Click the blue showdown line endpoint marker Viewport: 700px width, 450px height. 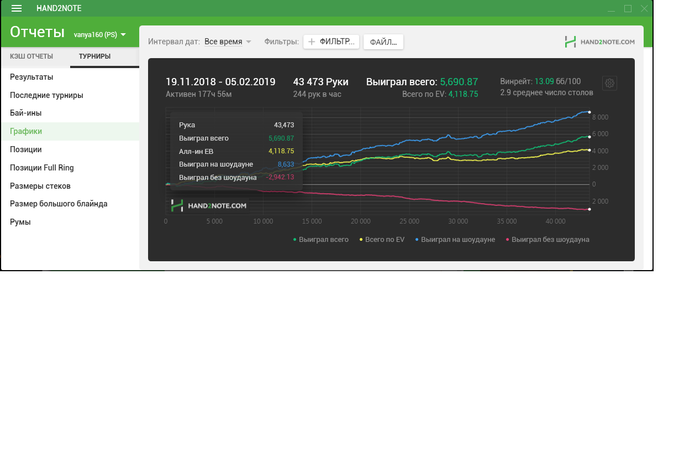coord(589,112)
